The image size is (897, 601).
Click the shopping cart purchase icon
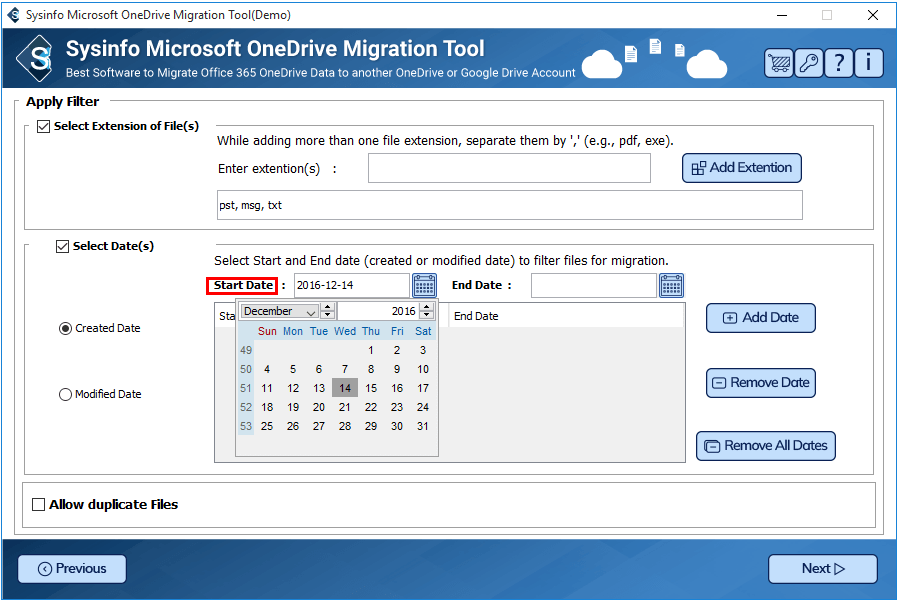click(779, 63)
